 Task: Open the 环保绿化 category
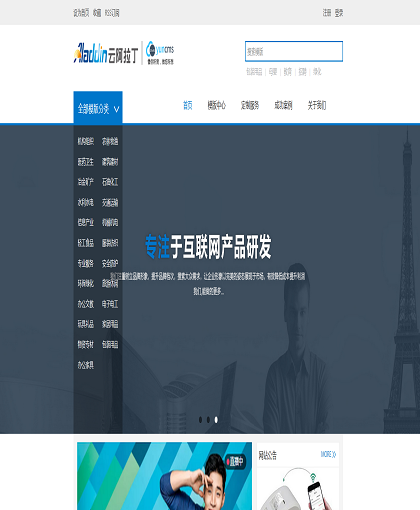click(86, 283)
